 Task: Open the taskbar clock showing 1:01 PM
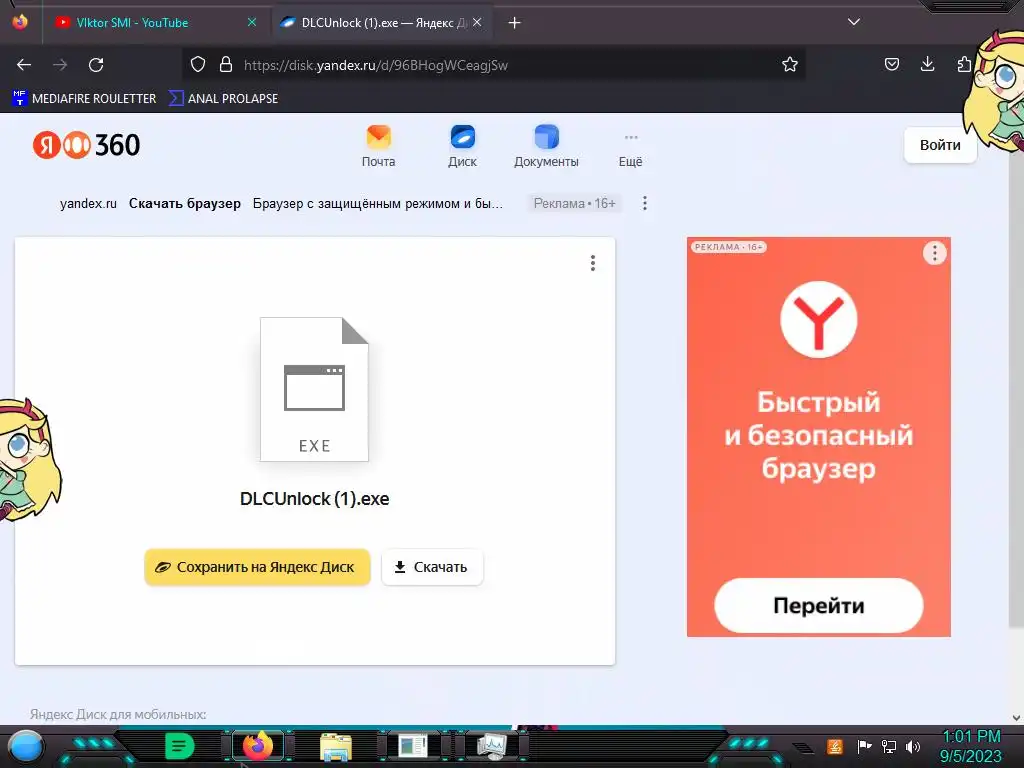970,746
